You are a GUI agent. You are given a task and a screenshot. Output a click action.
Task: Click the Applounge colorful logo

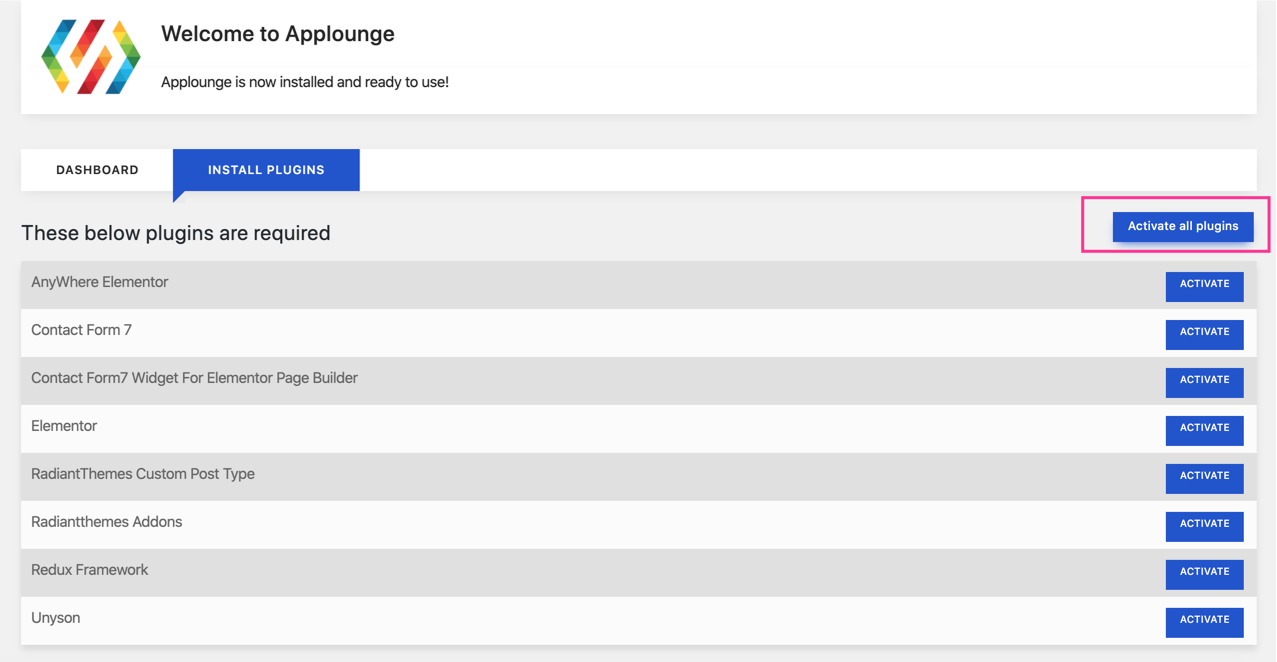91,57
